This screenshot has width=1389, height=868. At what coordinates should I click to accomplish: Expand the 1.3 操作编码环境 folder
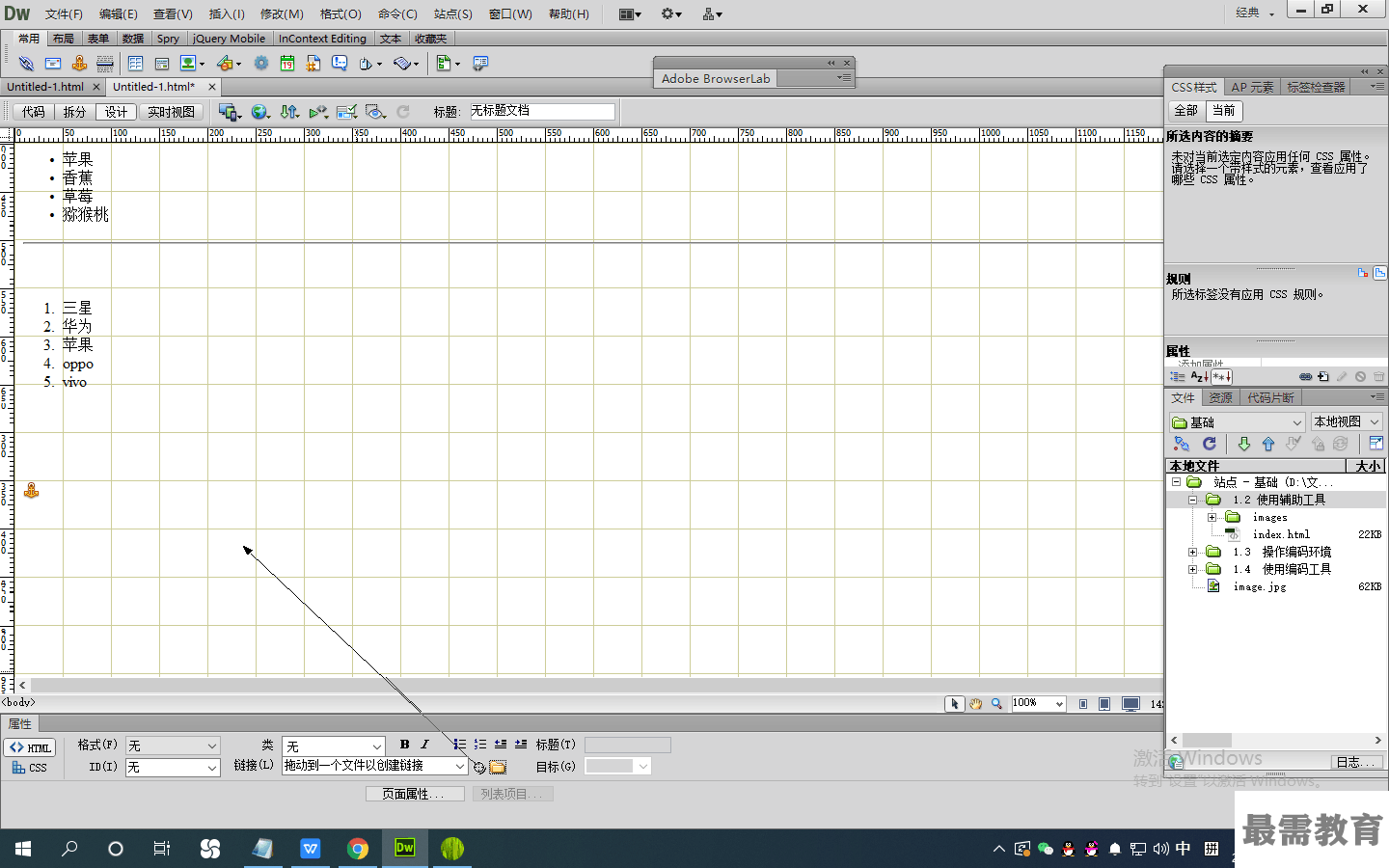1192,552
